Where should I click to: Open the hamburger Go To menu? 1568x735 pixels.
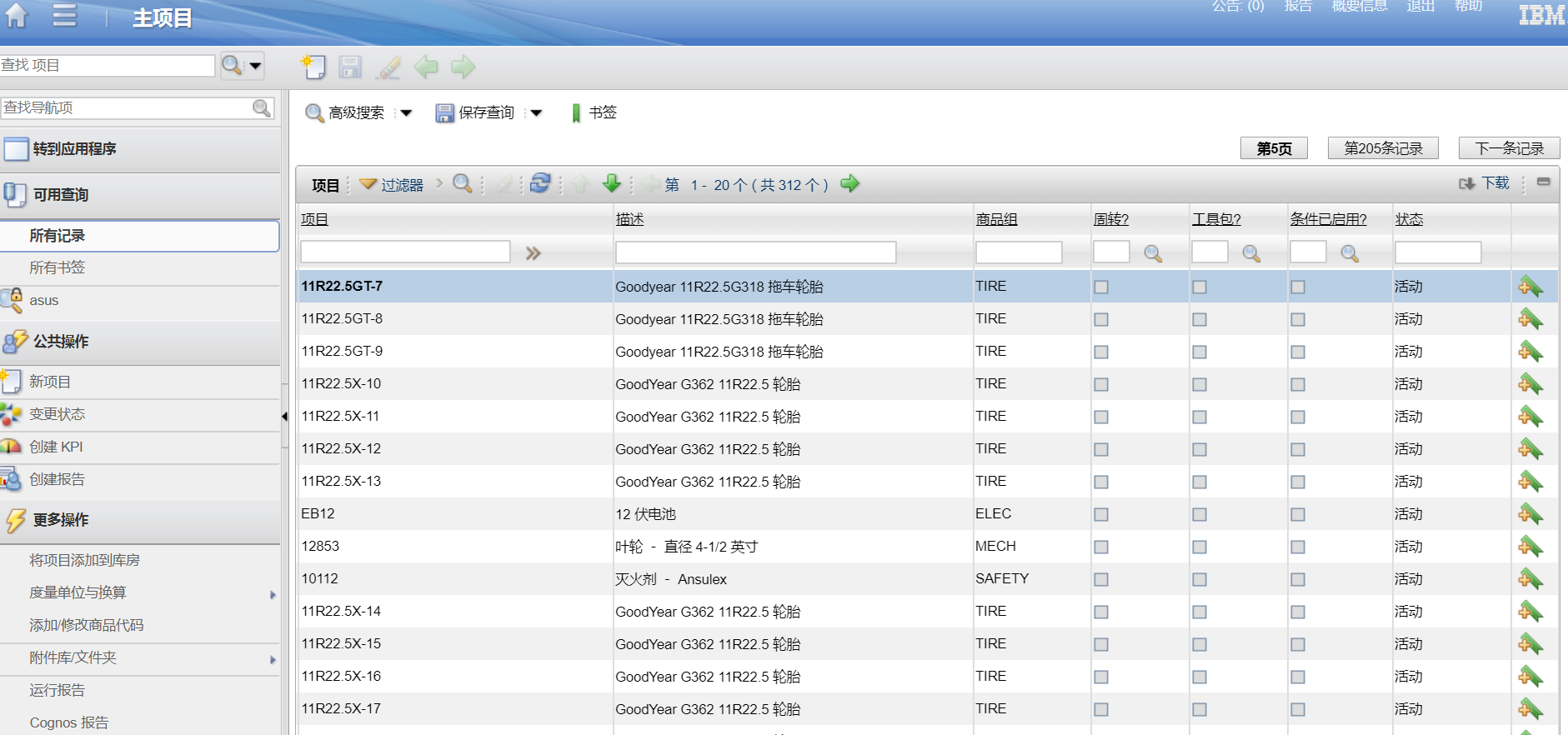point(64,15)
